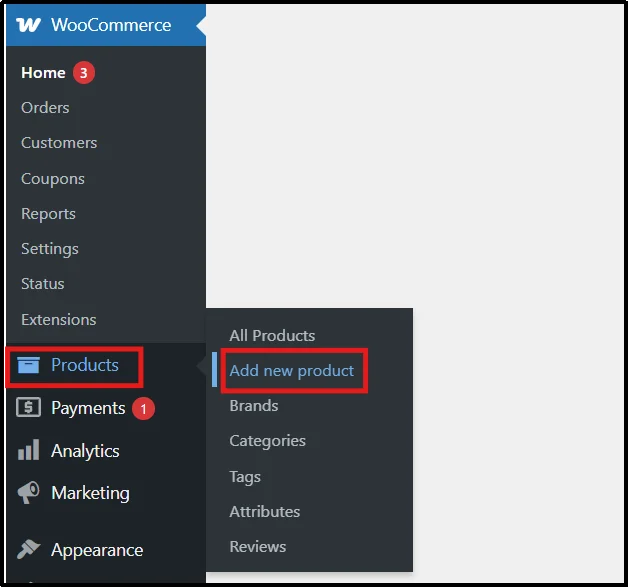The height and width of the screenshot is (587, 628).
Task: Open the Payments menu item
Action: click(88, 408)
